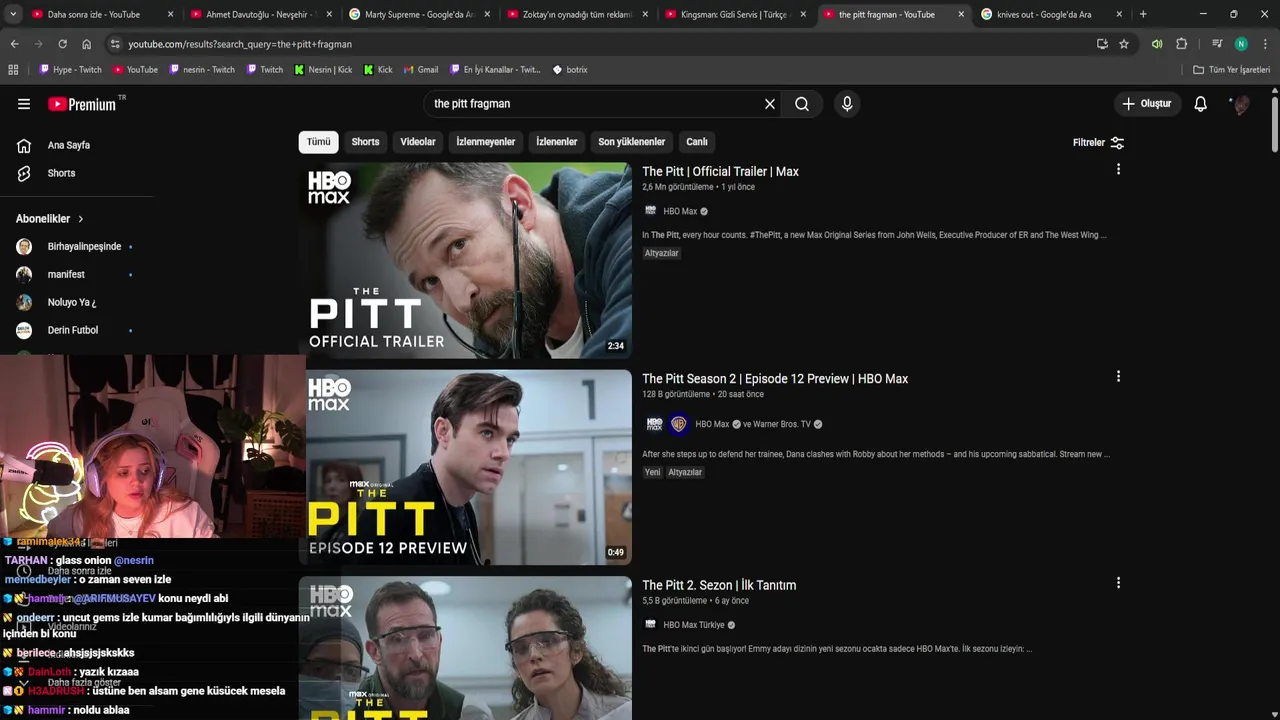This screenshot has width=1280, height=720.
Task: Switch to Marty Supreme Google tab
Action: 420,14
